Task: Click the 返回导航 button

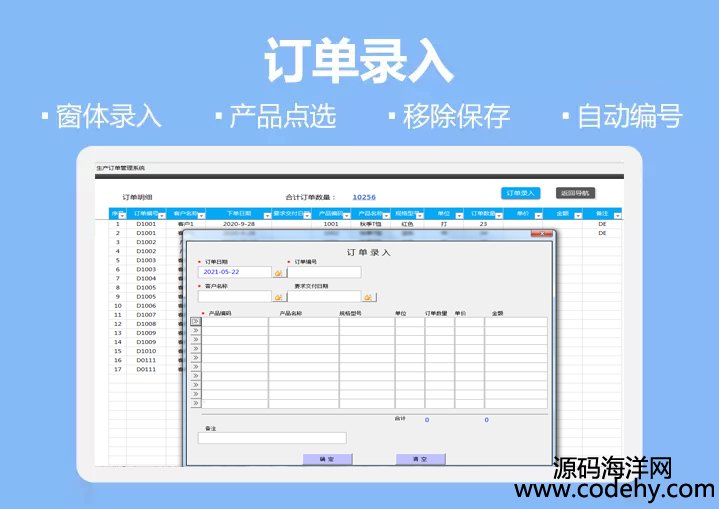Action: pos(575,193)
